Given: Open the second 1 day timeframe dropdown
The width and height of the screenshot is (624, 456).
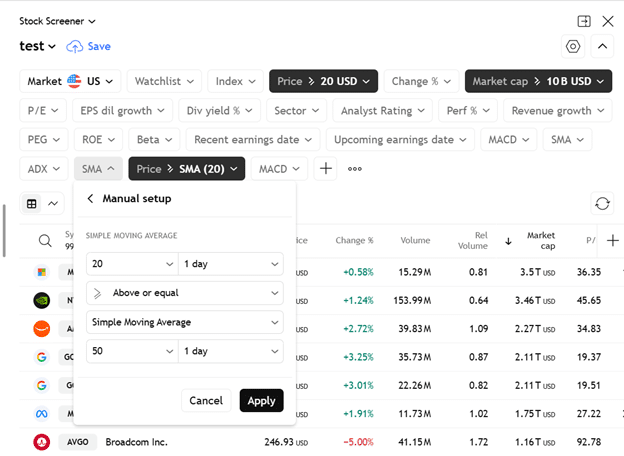Looking at the screenshot, I should pyautogui.click(x=231, y=351).
